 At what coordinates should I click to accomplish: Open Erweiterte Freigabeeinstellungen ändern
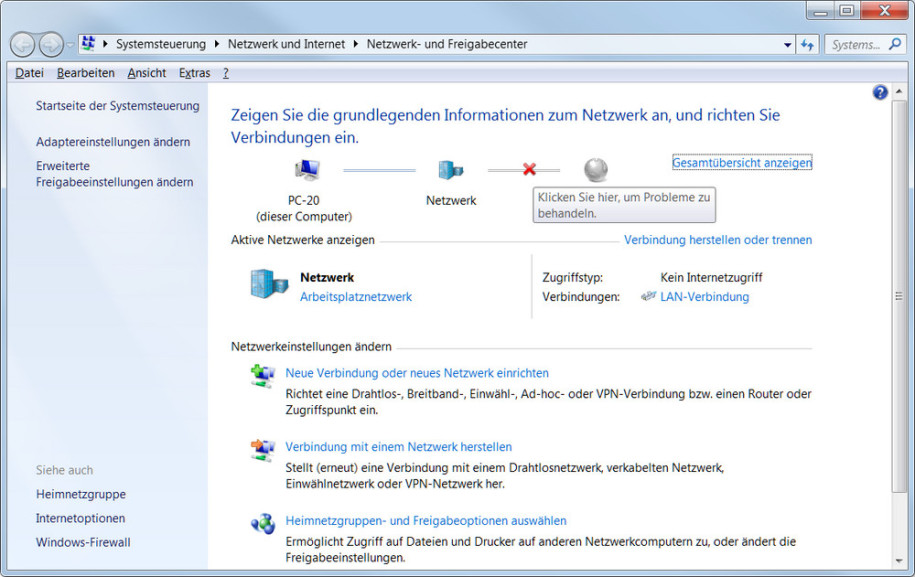114,174
